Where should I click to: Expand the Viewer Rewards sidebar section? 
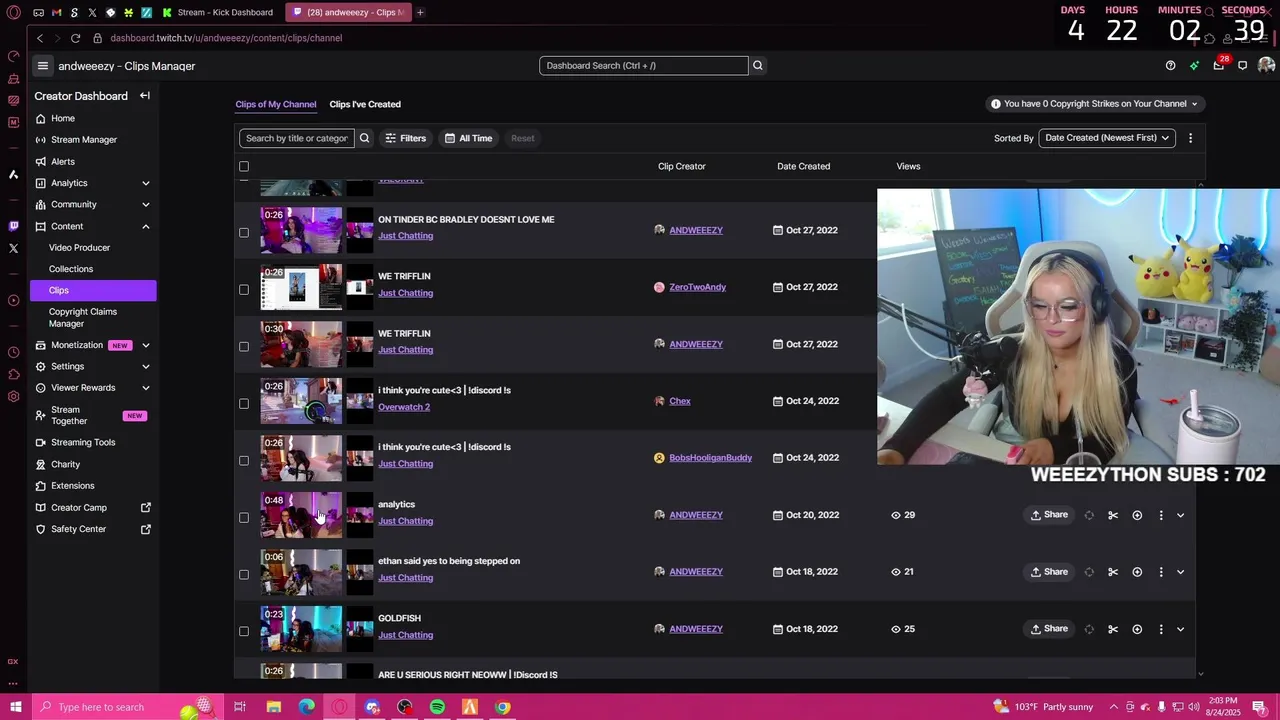pyautogui.click(x=145, y=388)
